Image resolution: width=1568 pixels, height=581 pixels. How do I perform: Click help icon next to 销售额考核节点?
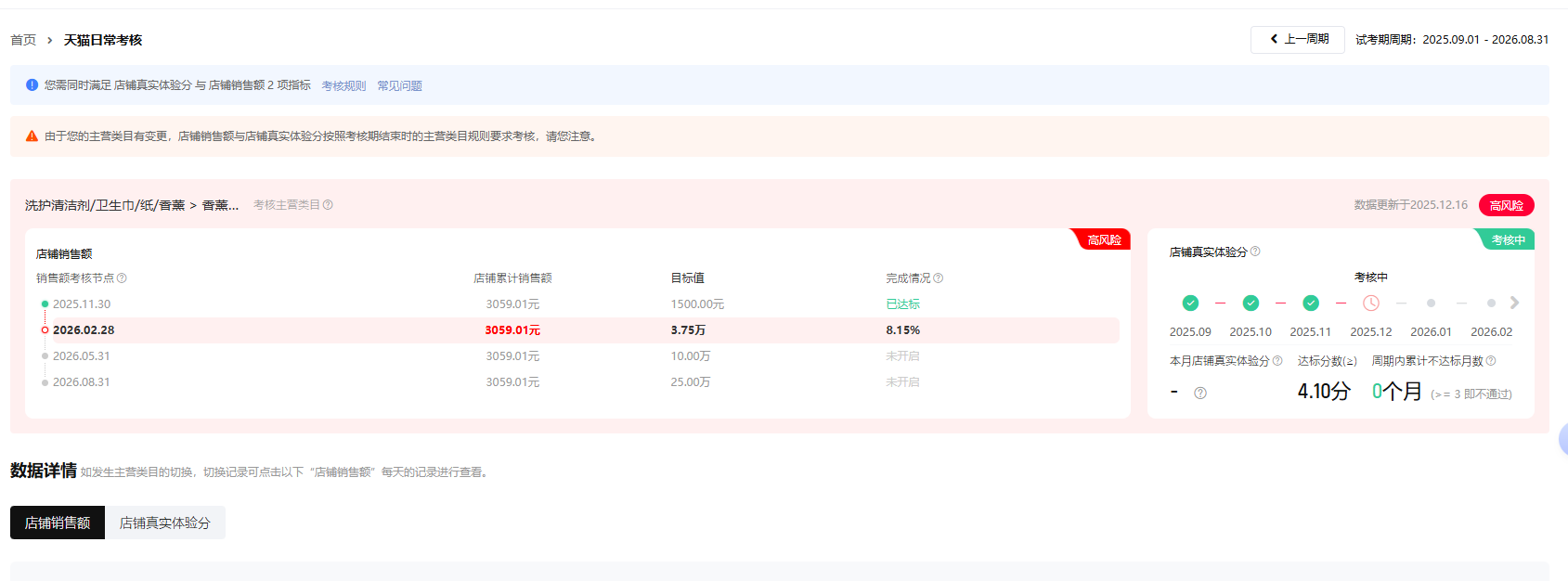coord(122,278)
